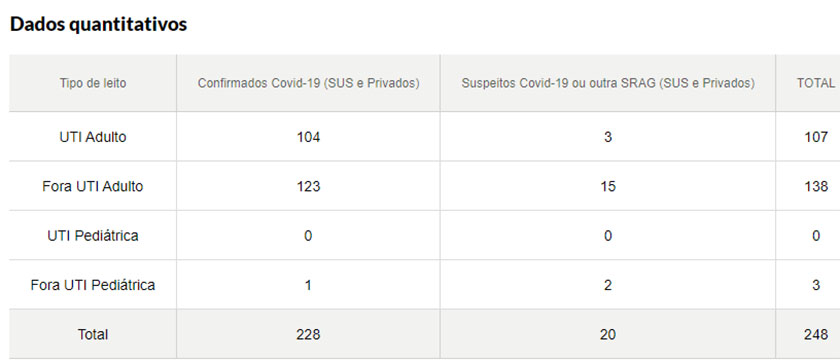This screenshot has height=361, width=840.
Task: Select the suspected value 15 cell
Action: (x=608, y=186)
